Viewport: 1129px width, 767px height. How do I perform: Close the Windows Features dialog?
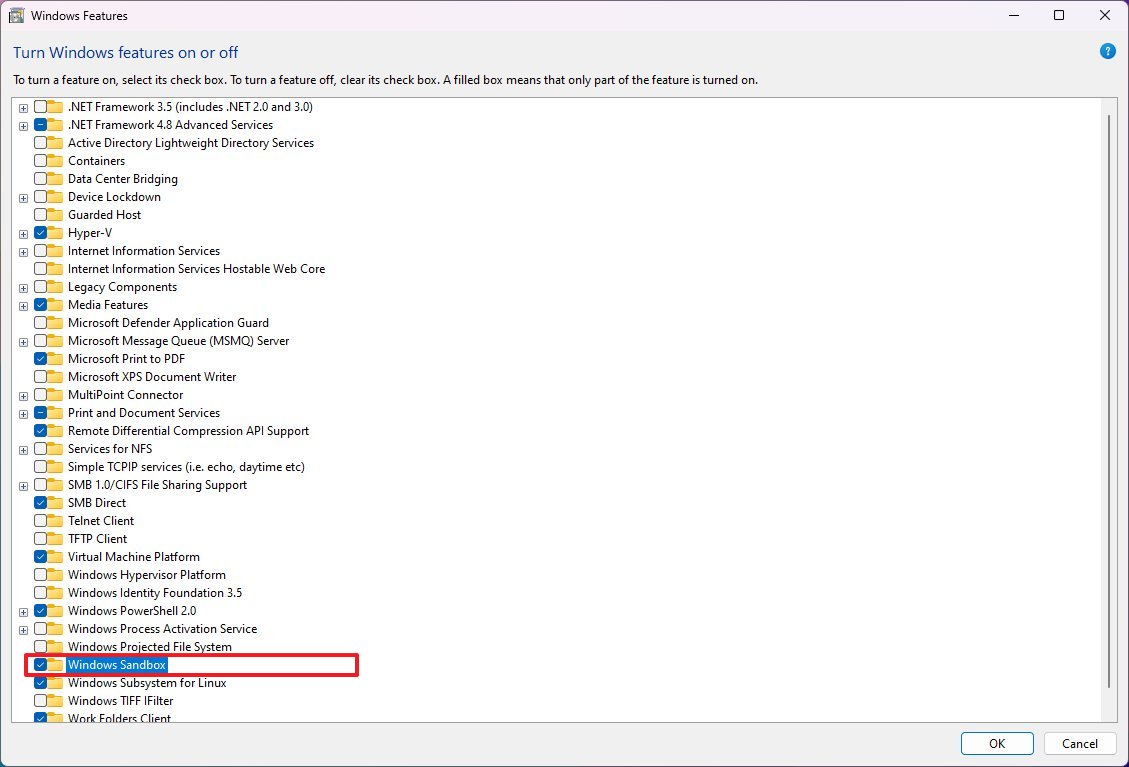tap(1105, 15)
